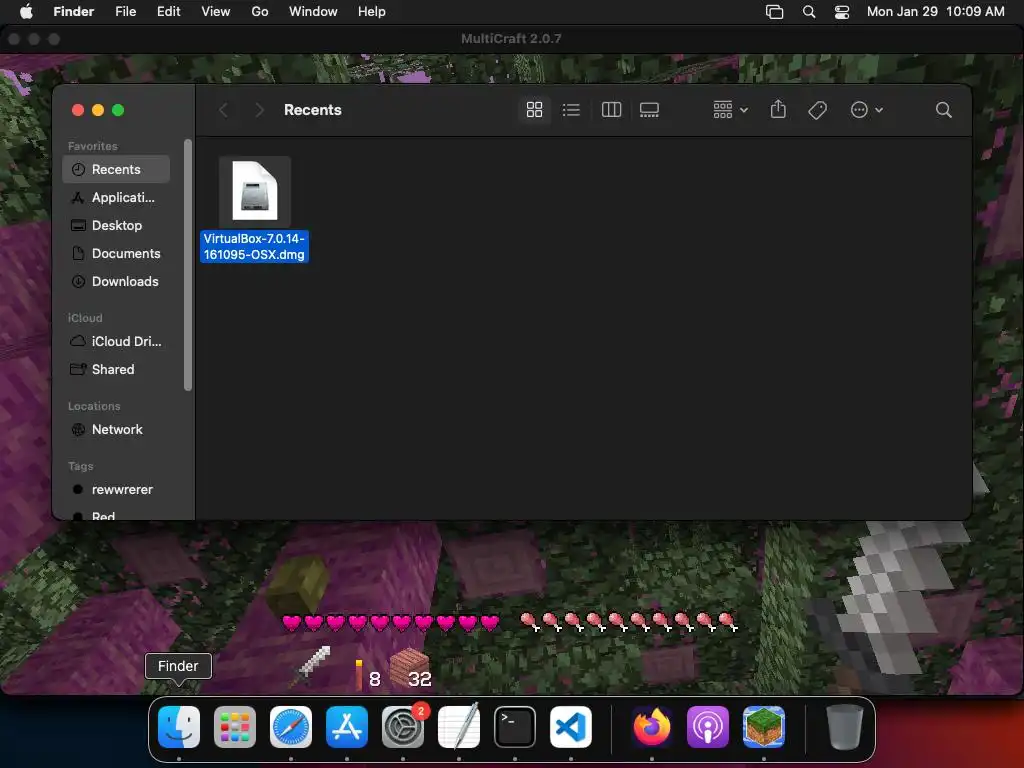Switch Finder to icon view
The image size is (1024, 768).
[534, 110]
